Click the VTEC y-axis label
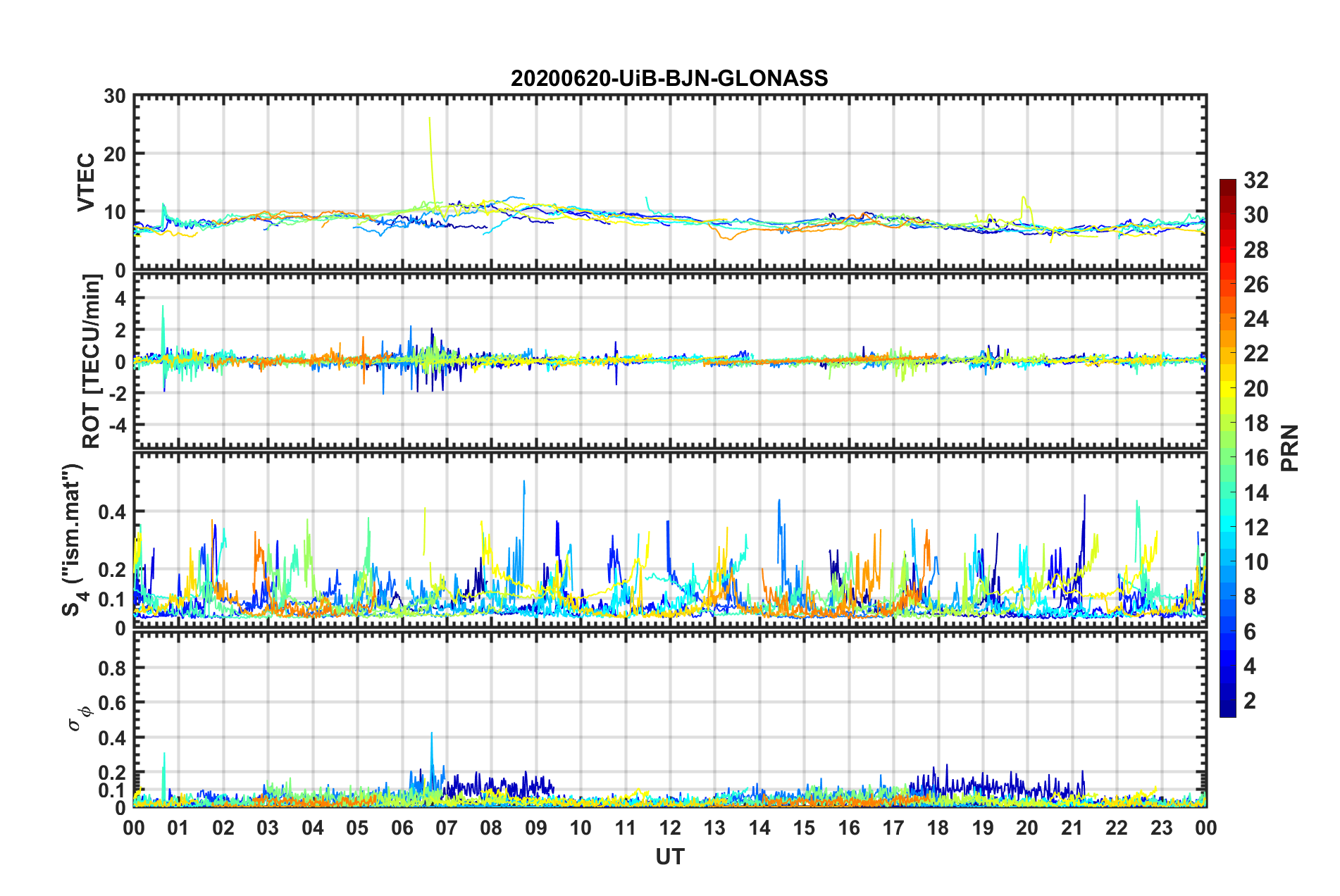Viewport: 1340px width, 896px height. point(86,182)
